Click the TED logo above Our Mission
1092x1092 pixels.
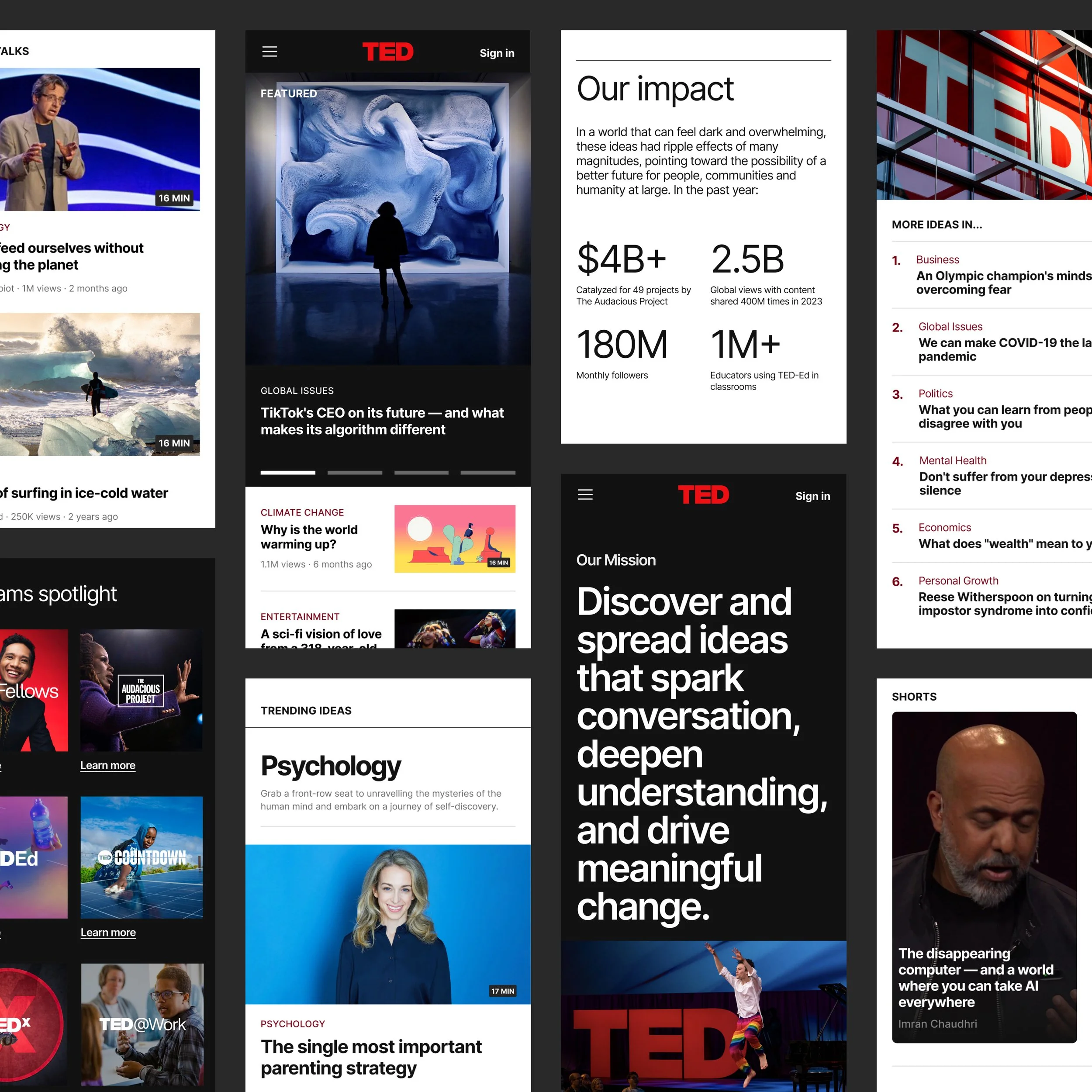coord(703,495)
